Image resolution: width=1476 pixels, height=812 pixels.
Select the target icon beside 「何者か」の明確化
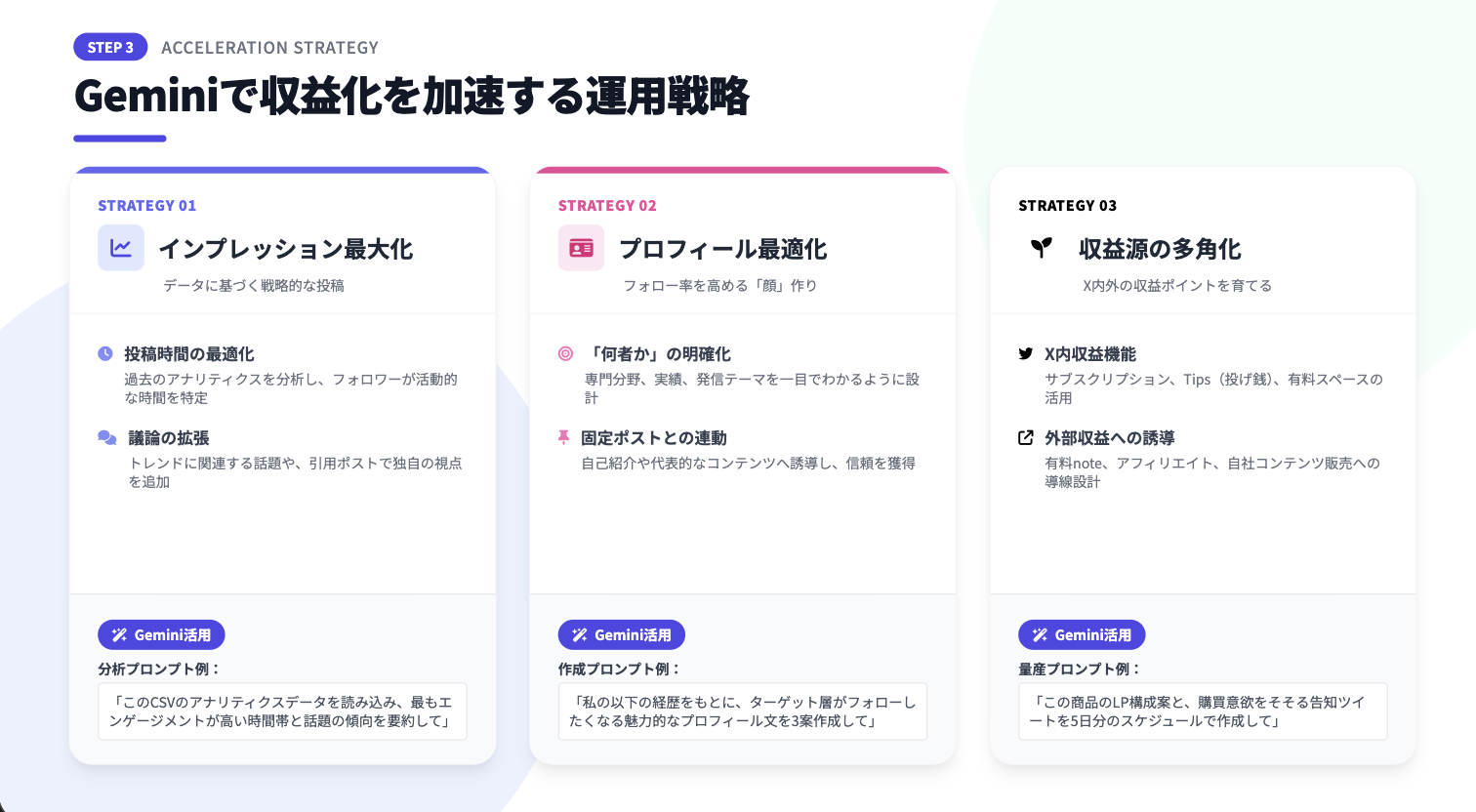tap(565, 353)
